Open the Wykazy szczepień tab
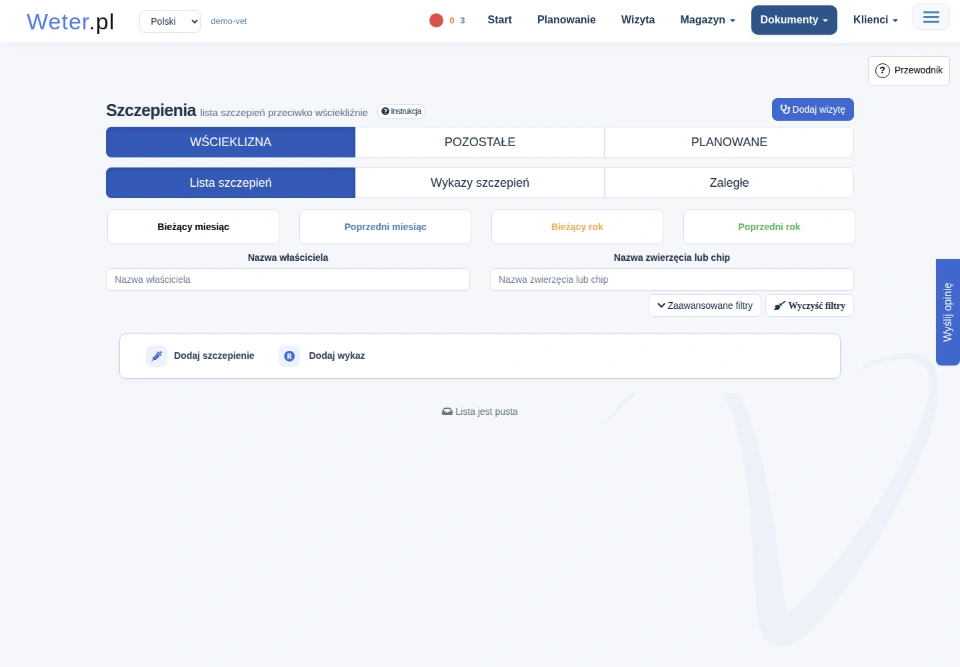The height and width of the screenshot is (667, 960). click(x=480, y=183)
